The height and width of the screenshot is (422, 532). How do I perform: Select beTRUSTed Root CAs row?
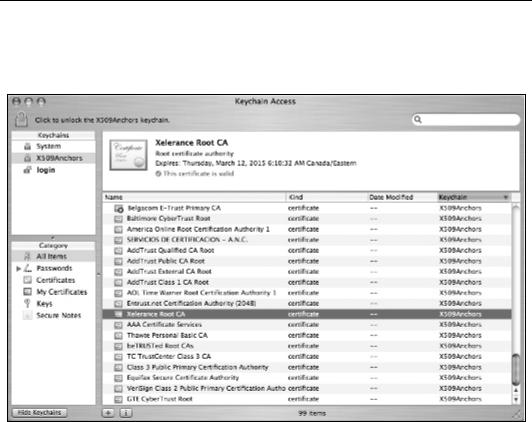[307, 346]
